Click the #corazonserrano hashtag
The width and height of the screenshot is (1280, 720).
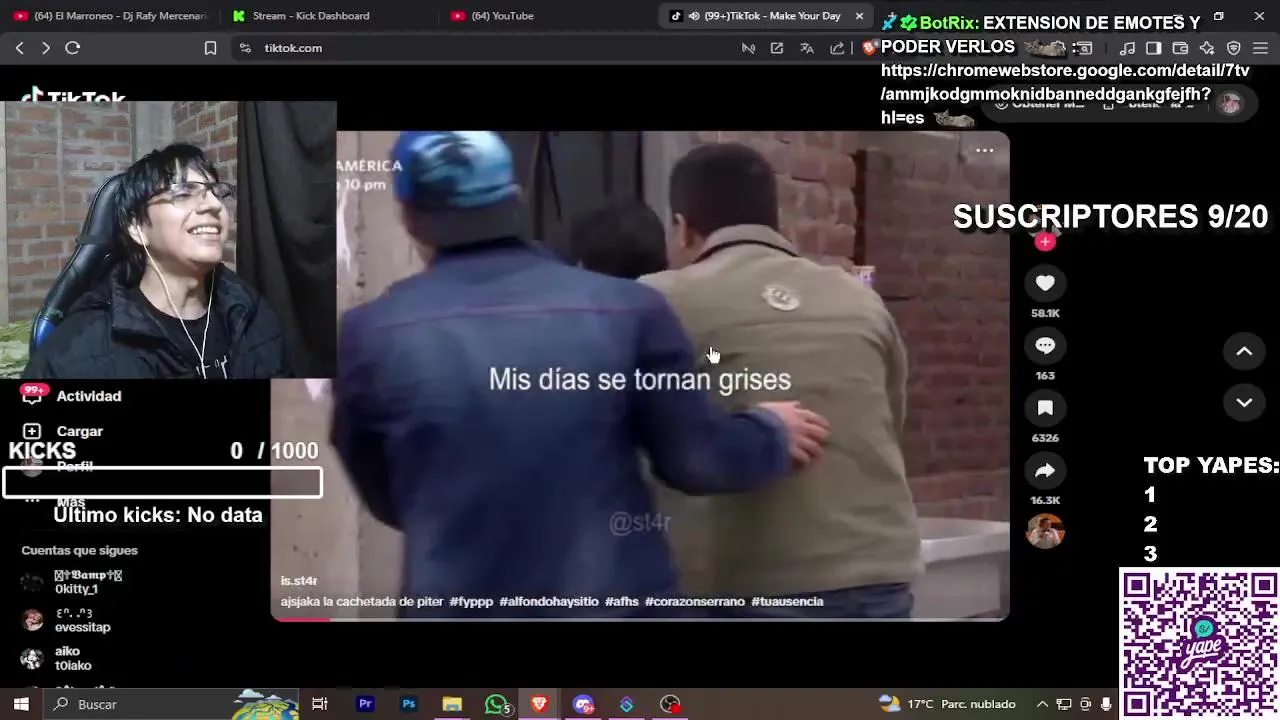pyautogui.click(x=694, y=601)
